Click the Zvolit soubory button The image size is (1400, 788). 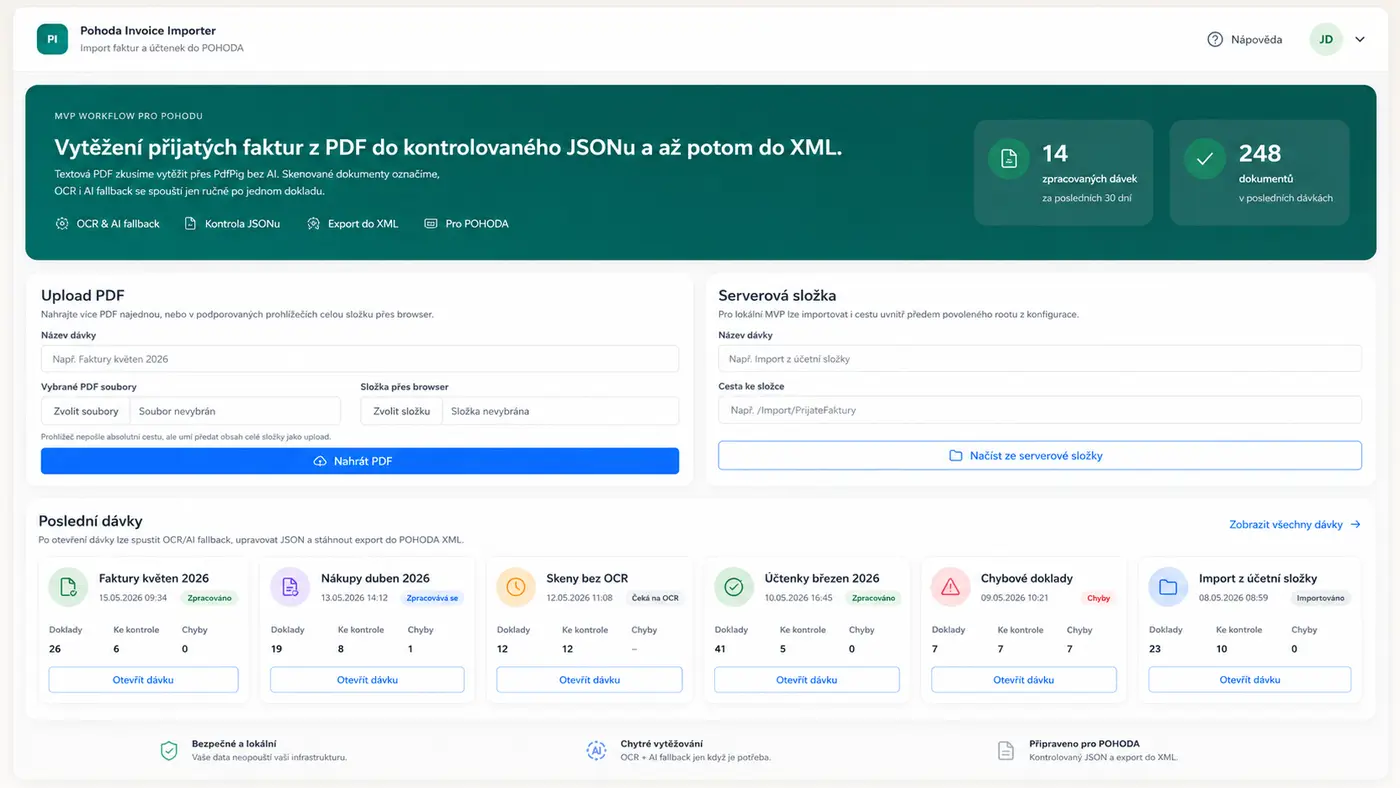click(x=86, y=411)
